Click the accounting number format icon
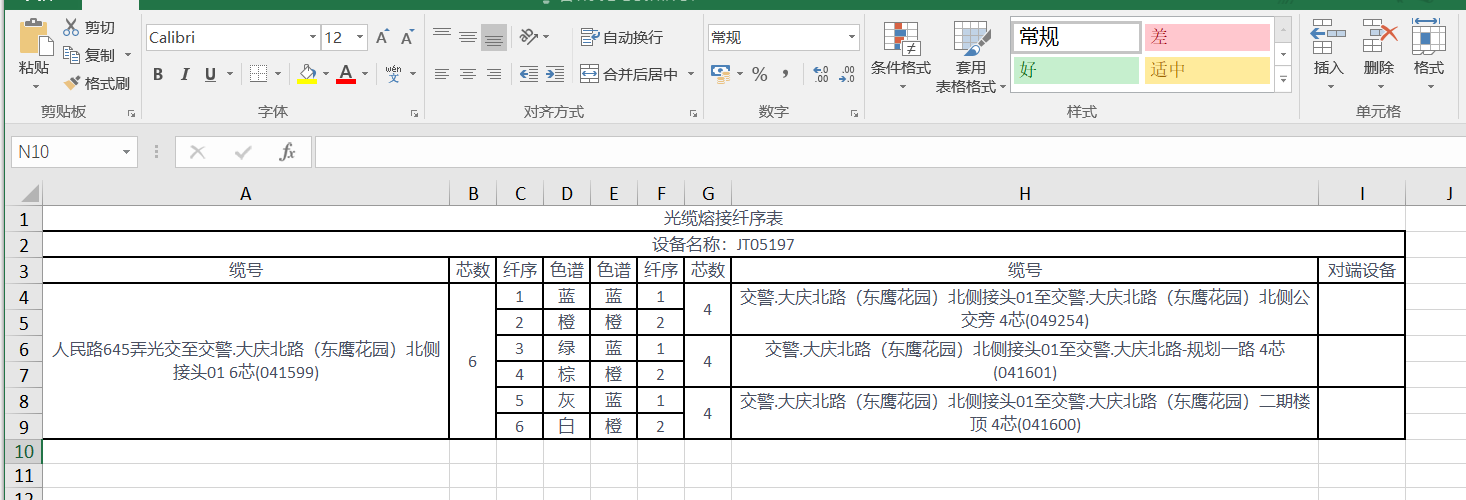This screenshot has height=500, width=1466. [720, 74]
